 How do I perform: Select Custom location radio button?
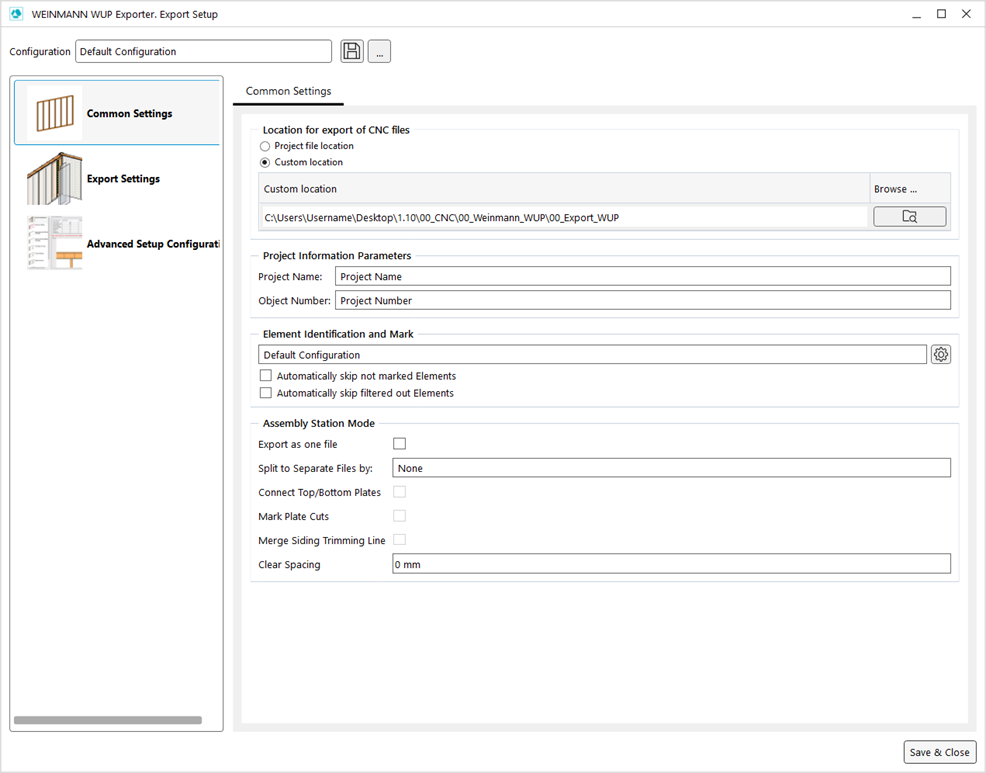[x=265, y=162]
